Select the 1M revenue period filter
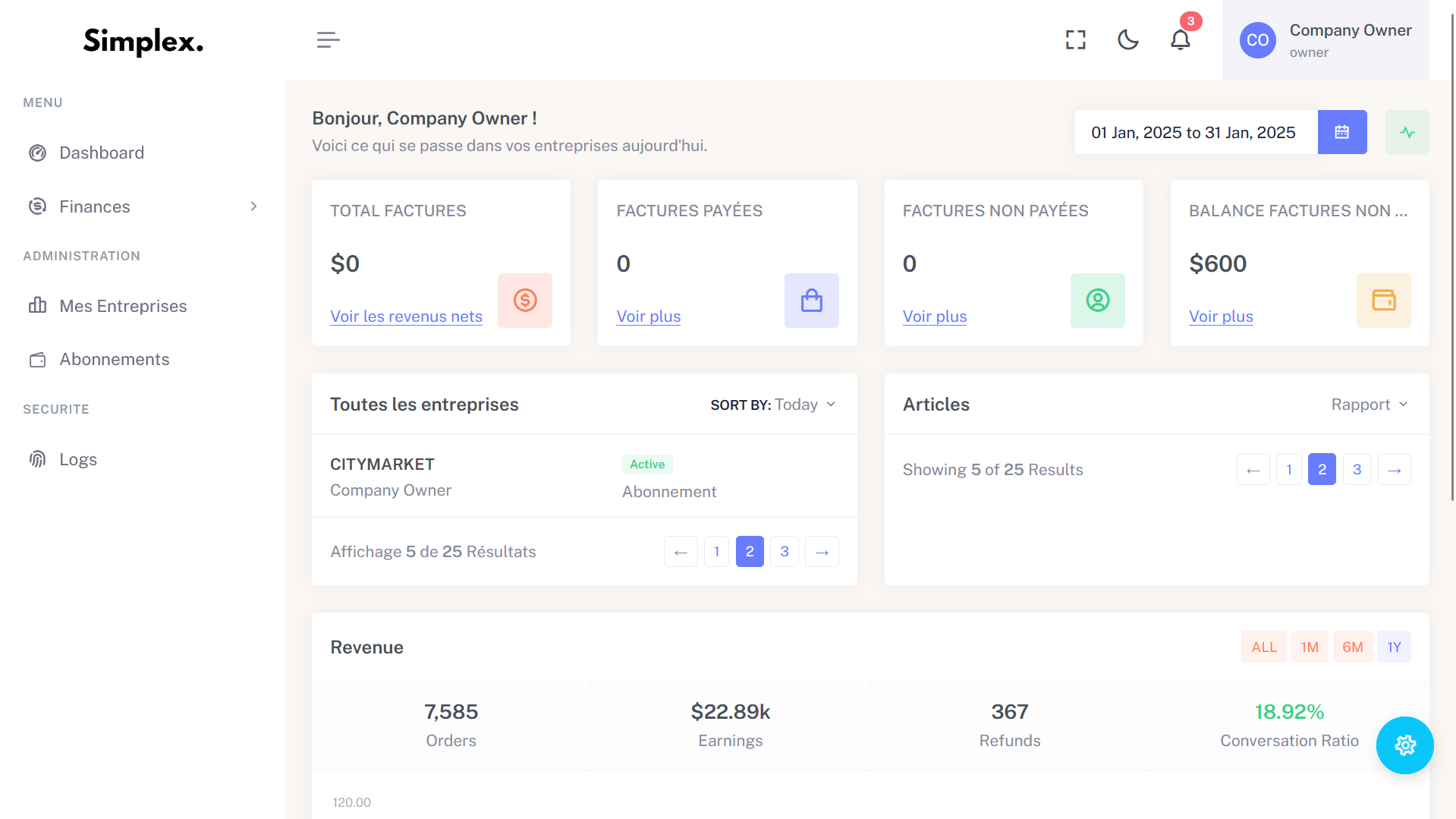Viewport: 1456px width, 819px height. (1309, 647)
